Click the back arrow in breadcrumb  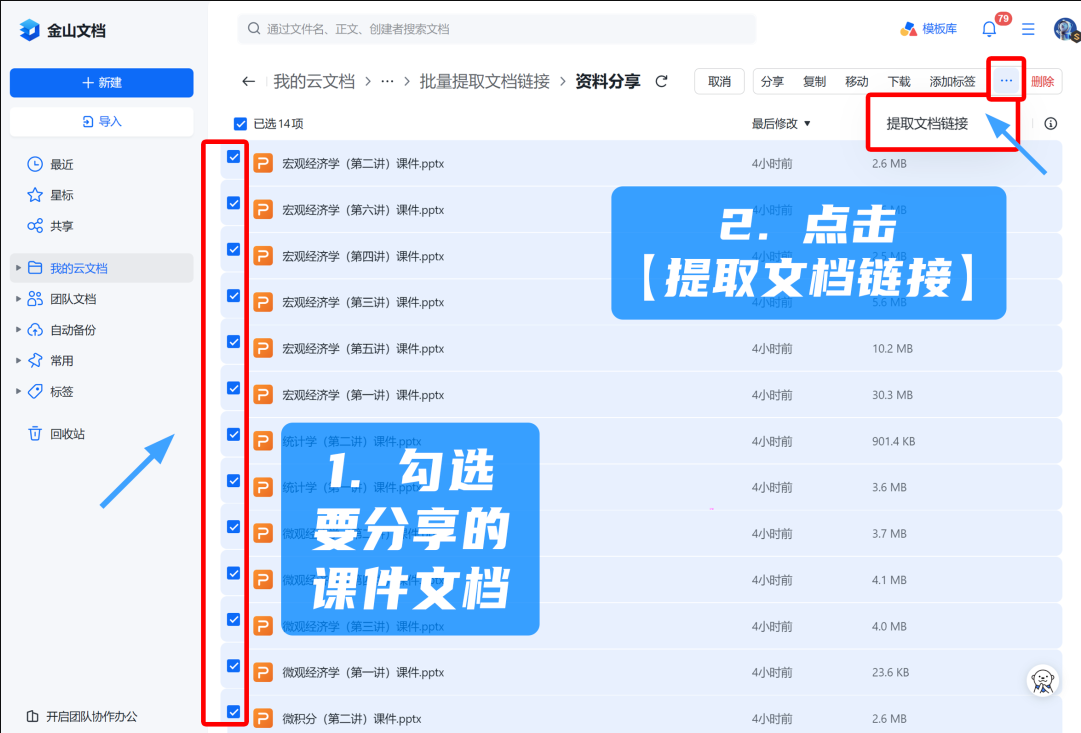pos(249,82)
